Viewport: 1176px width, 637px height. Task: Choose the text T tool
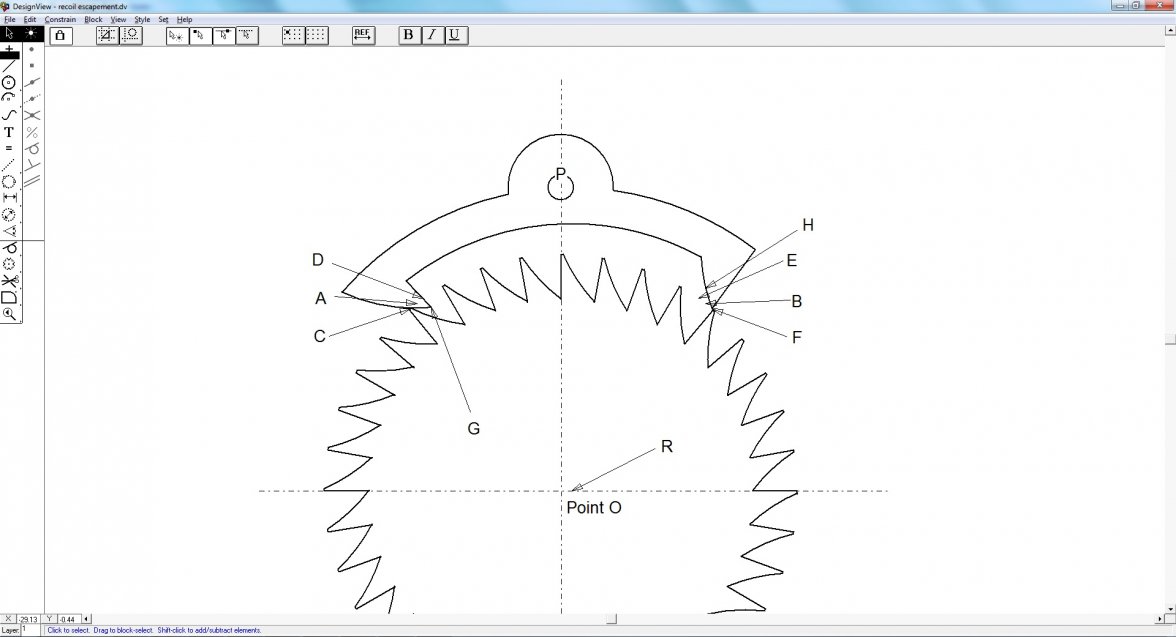tap(9, 132)
